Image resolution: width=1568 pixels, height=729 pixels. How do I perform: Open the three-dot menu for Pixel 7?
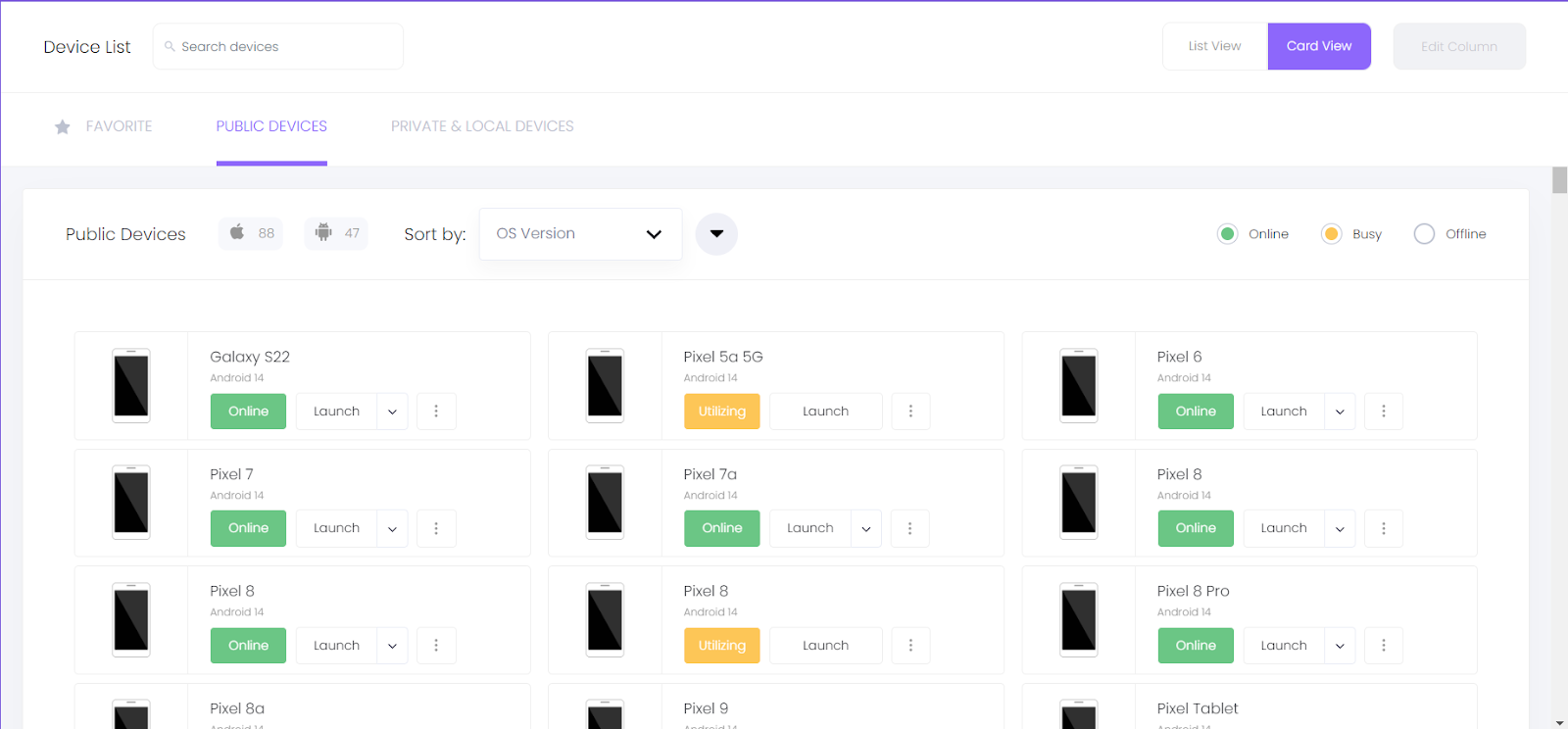(436, 528)
